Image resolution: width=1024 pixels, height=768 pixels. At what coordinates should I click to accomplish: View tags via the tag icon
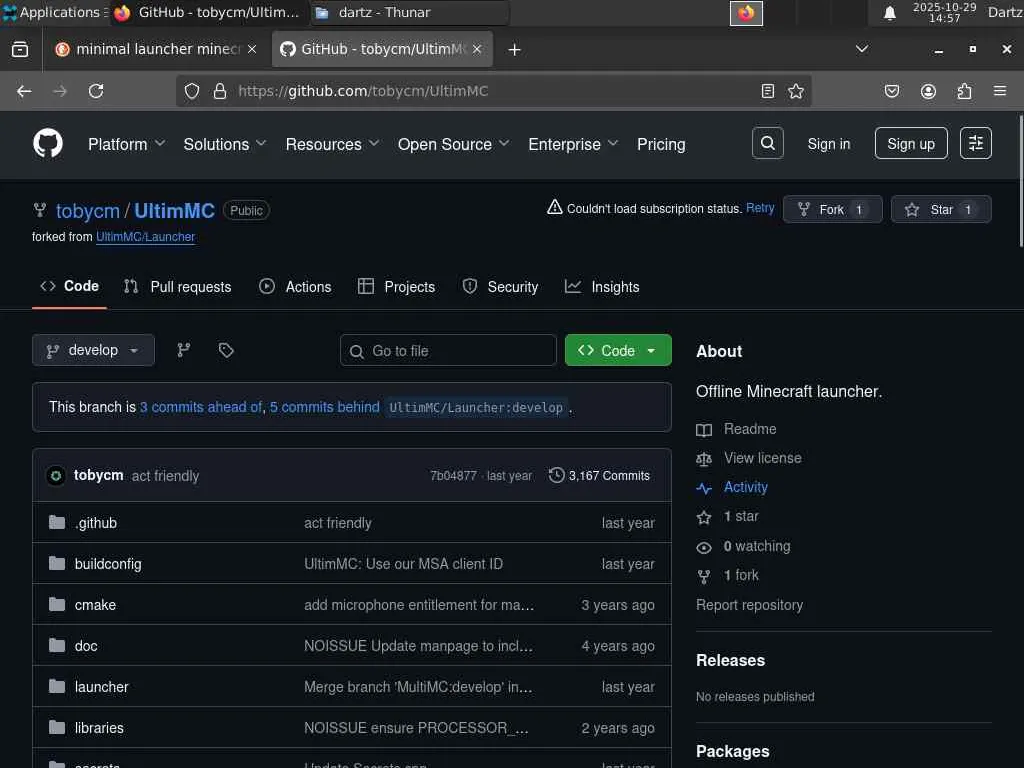click(226, 351)
